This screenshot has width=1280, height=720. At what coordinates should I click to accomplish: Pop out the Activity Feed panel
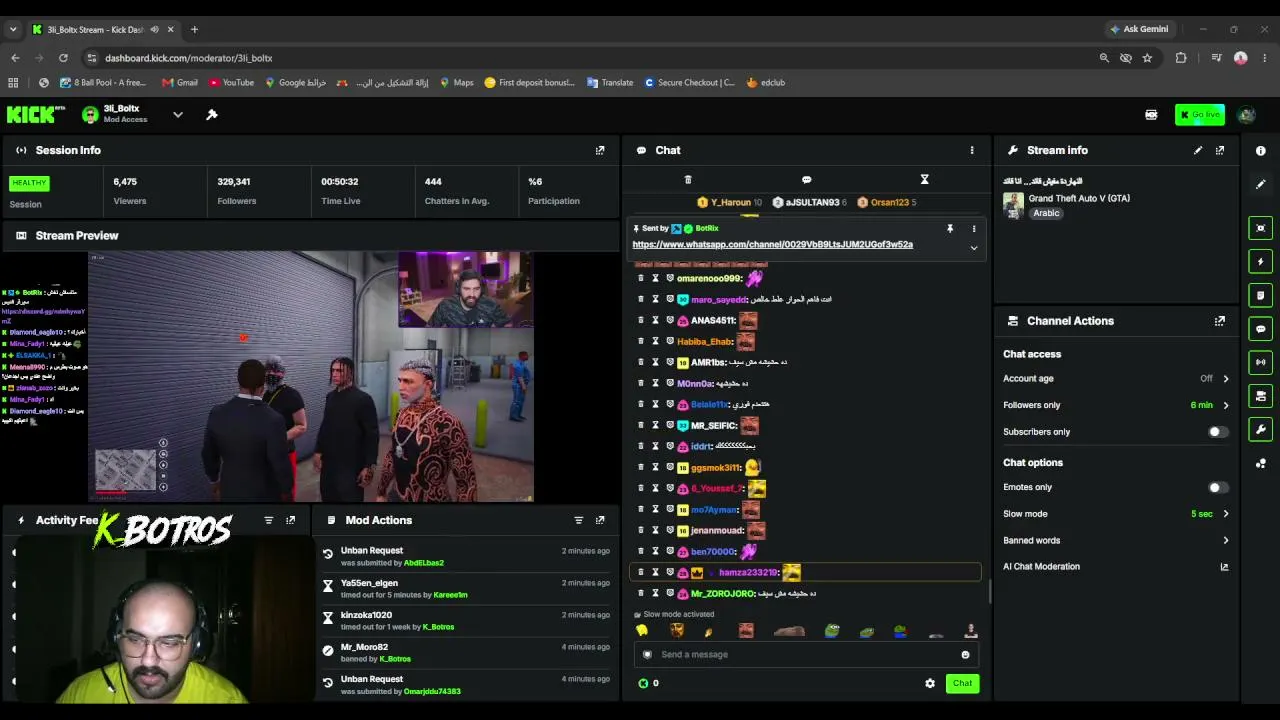291,520
